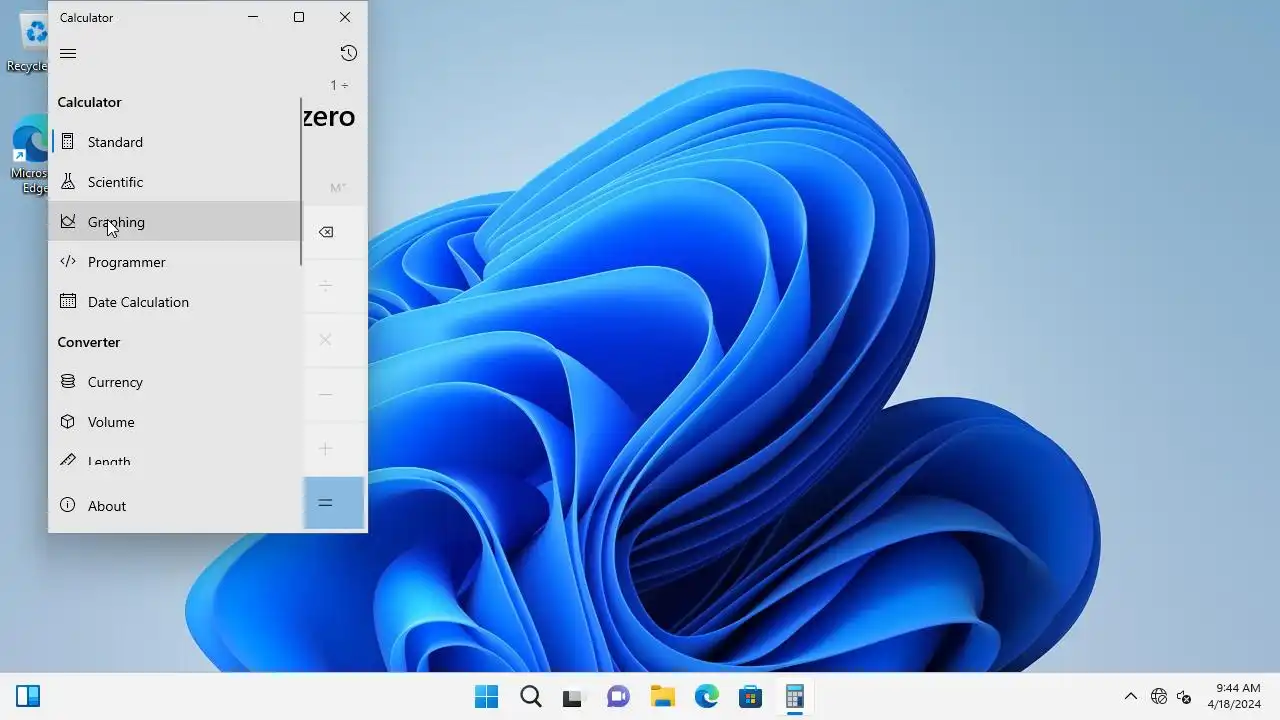Screen dimensions: 1280x720
Task: Open Microsoft Store from taskbar
Action: pos(750,697)
